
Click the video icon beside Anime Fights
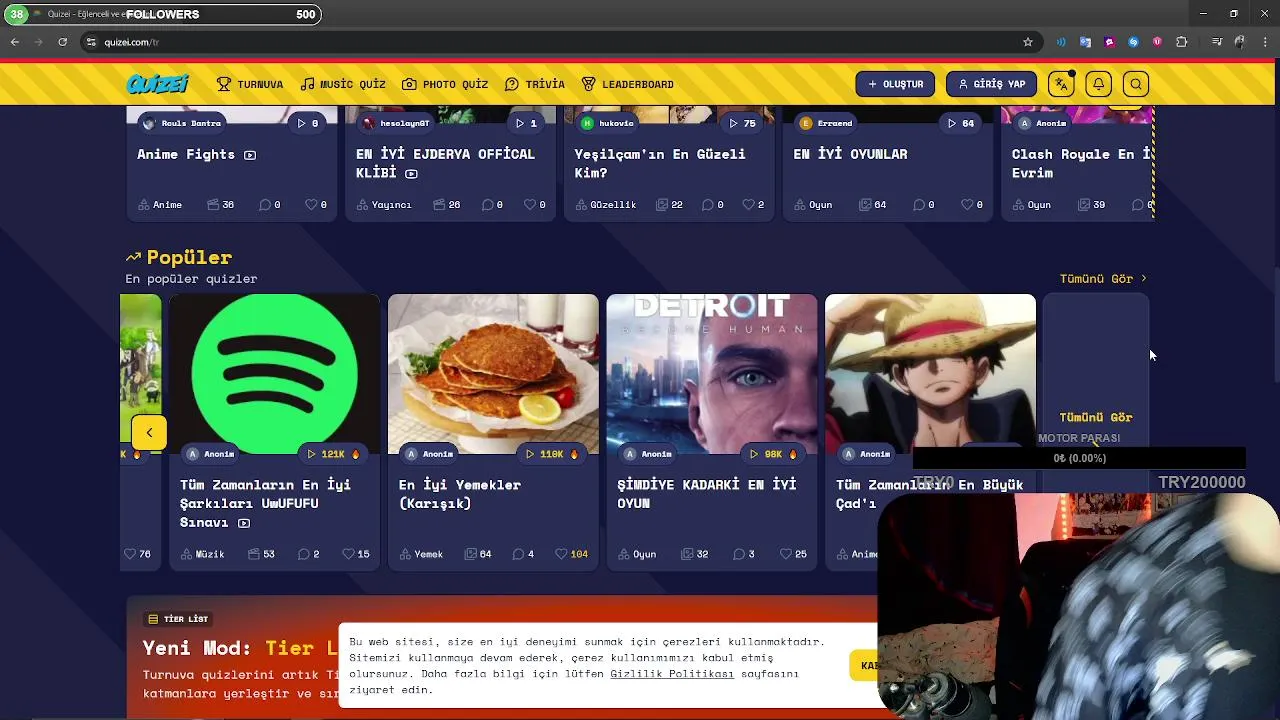pos(250,155)
